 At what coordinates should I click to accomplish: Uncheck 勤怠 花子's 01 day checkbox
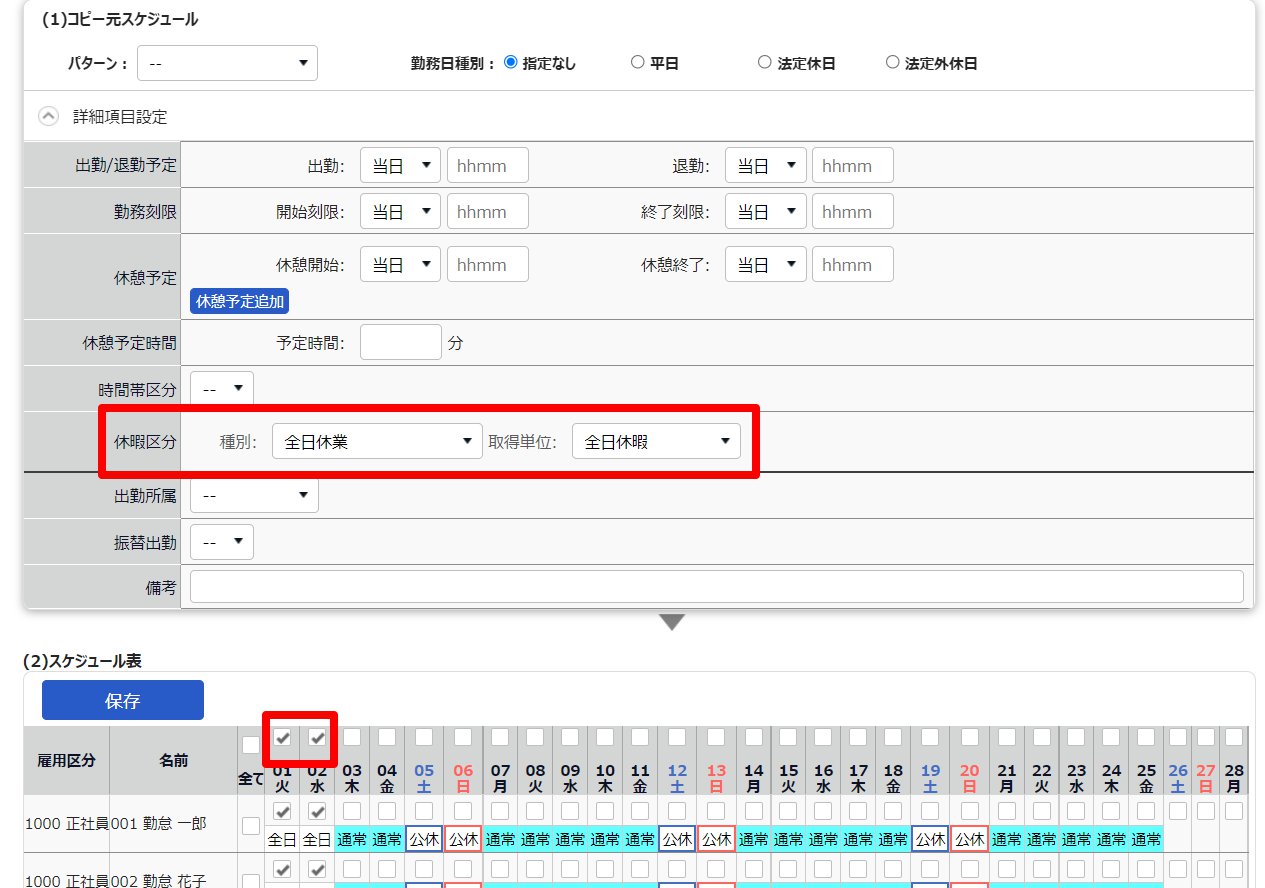283,869
